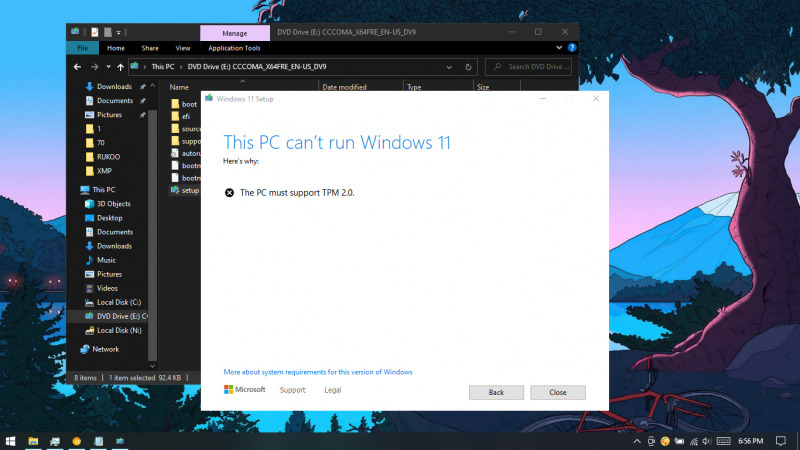
Task: Open recent locations dropdown in Explorer
Action: pyautogui.click(x=108, y=67)
